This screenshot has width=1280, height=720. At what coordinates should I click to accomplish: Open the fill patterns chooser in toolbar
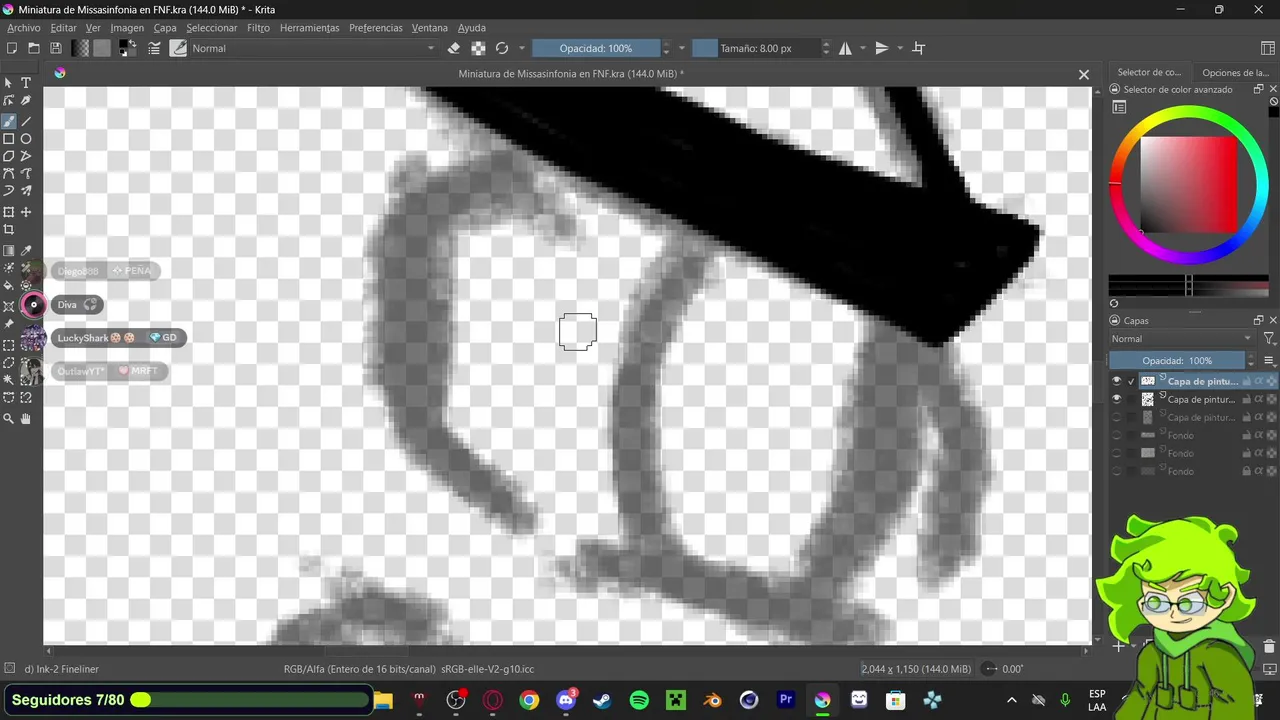[102, 48]
